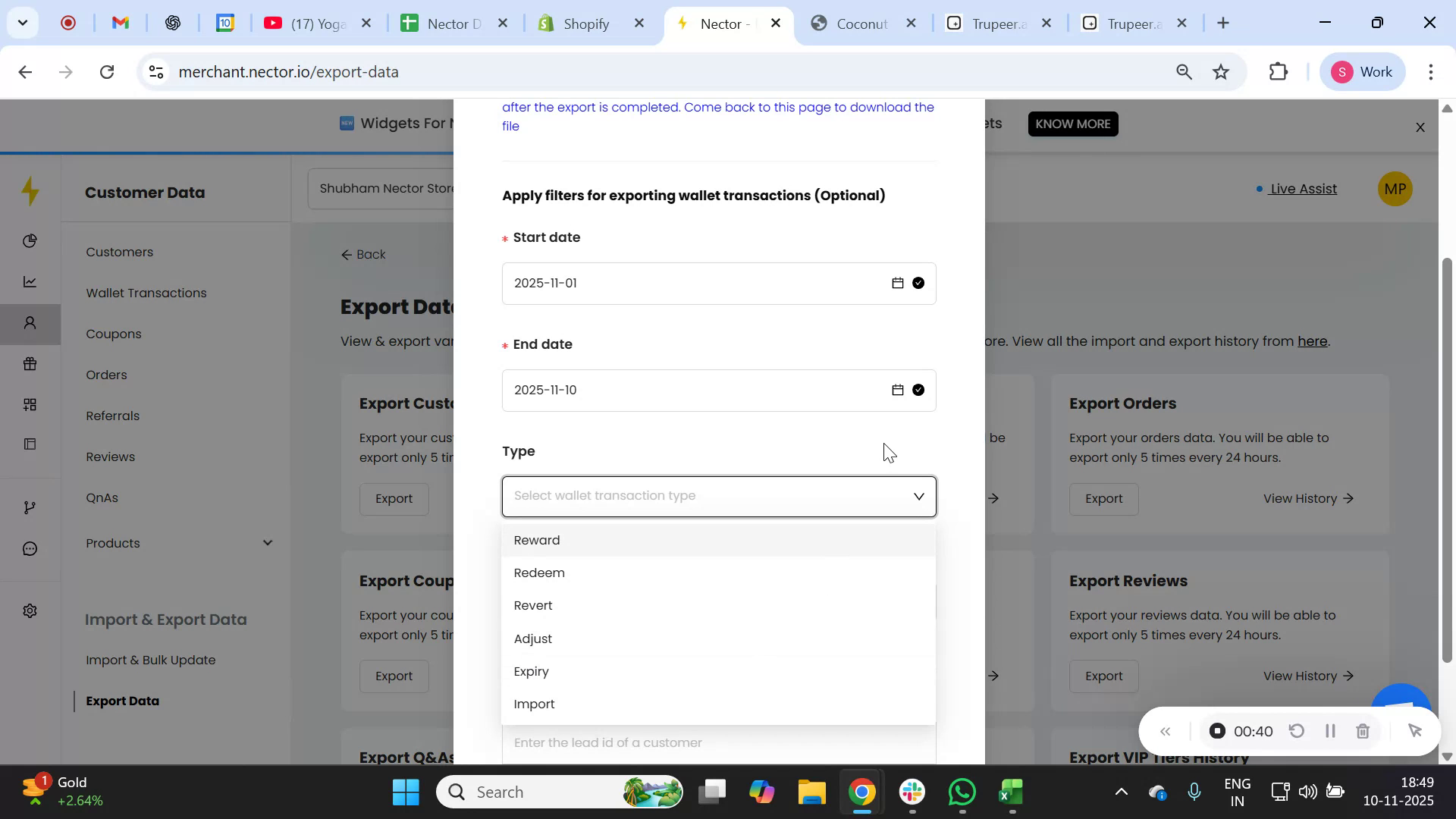
Task: Click the chat messaging icon in sidebar
Action: (30, 548)
